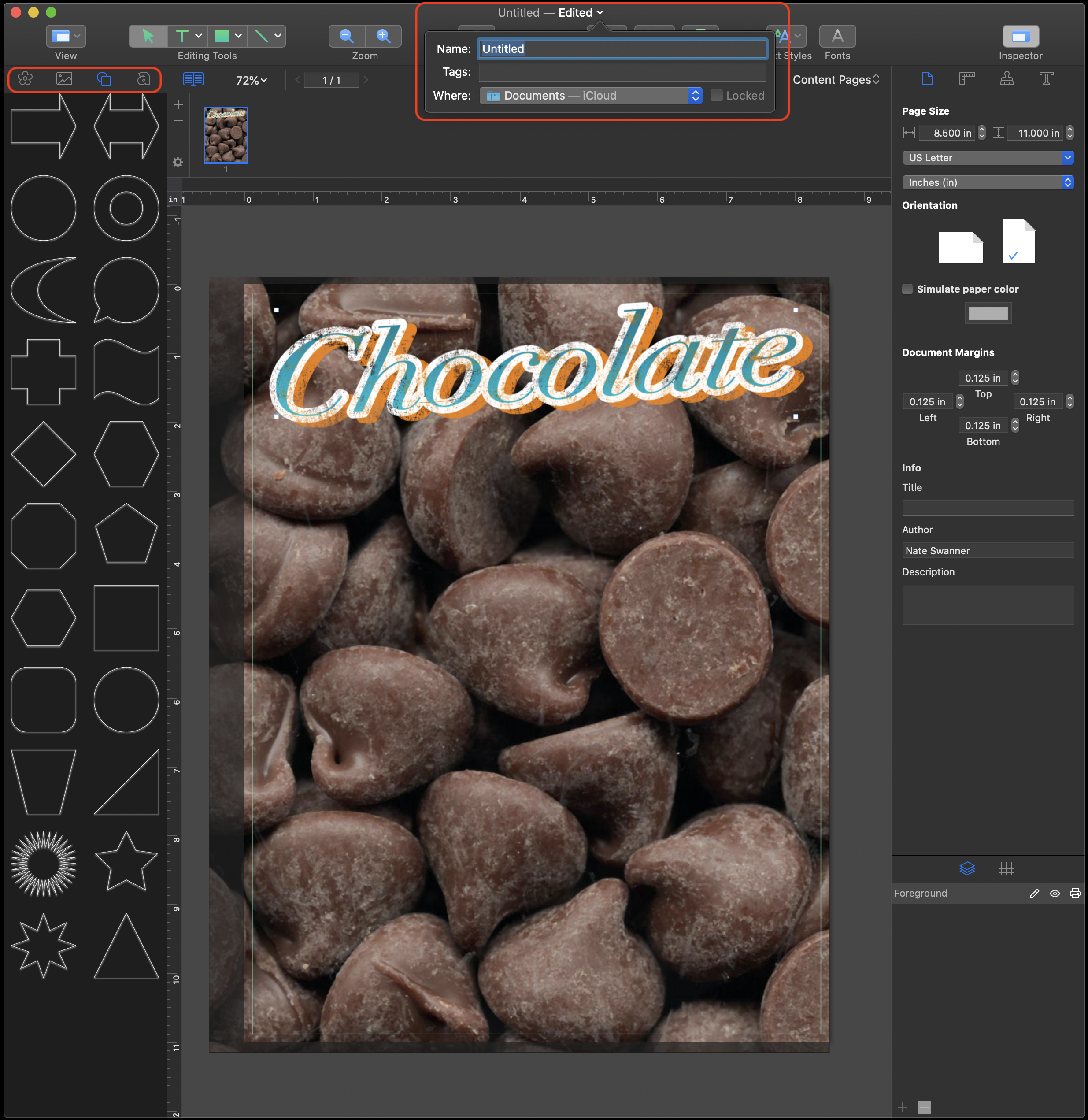Toggle Locked checkbox in save dialog
This screenshot has width=1088, height=1120.
pos(718,95)
